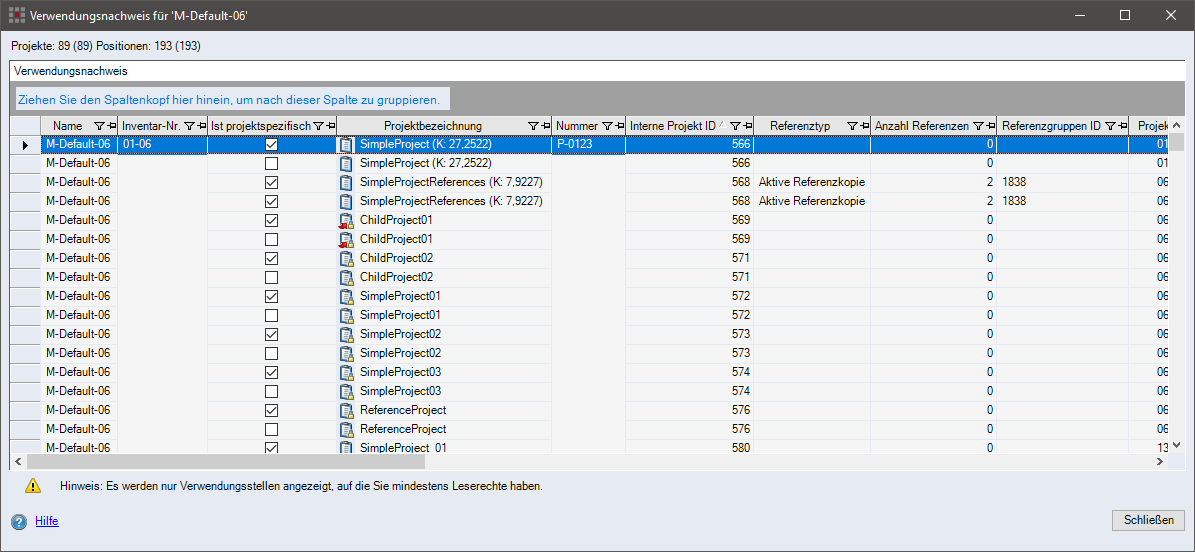
Task: Check the empty SimpleProject02 checkbox
Action: (x=271, y=353)
